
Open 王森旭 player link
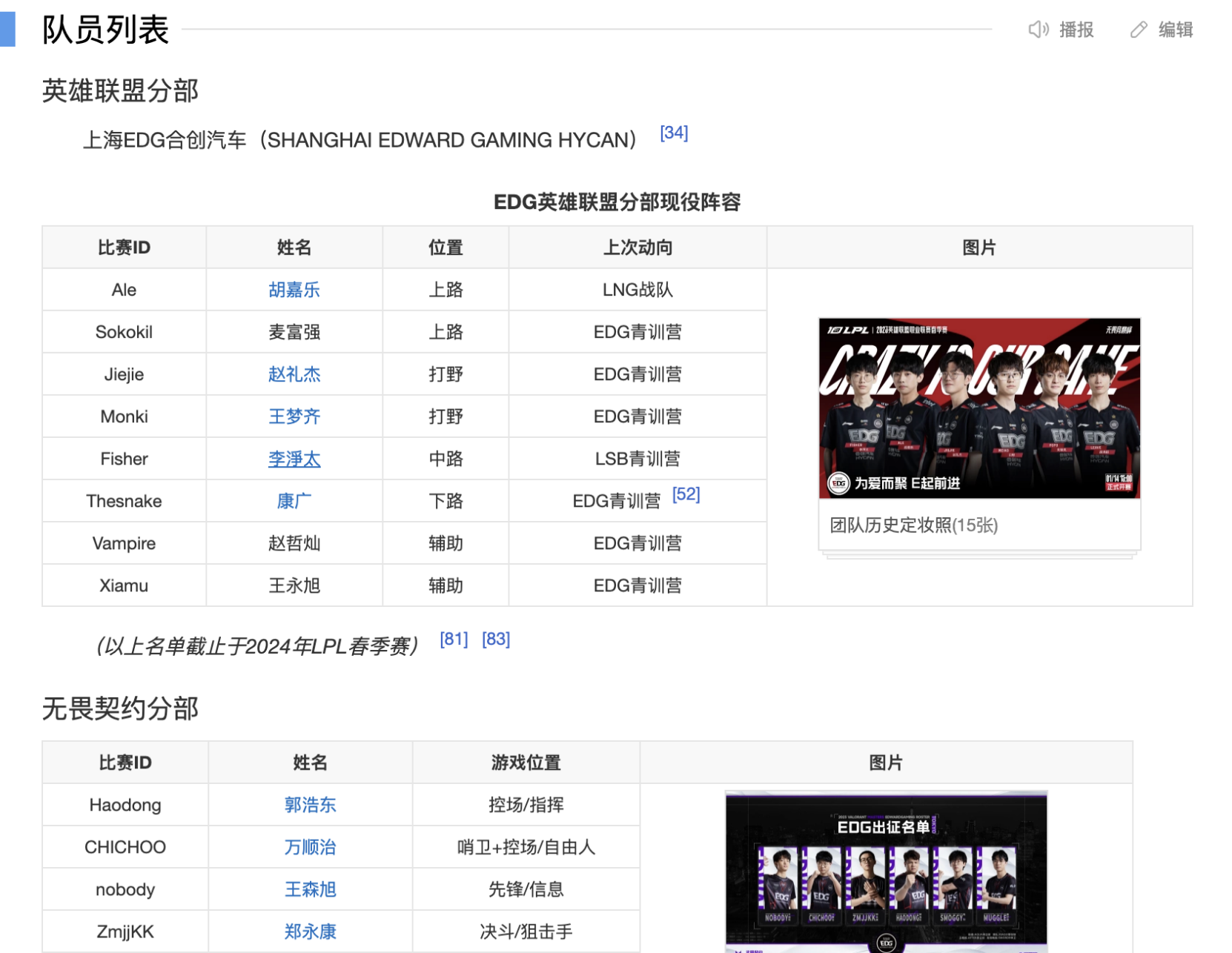click(310, 889)
